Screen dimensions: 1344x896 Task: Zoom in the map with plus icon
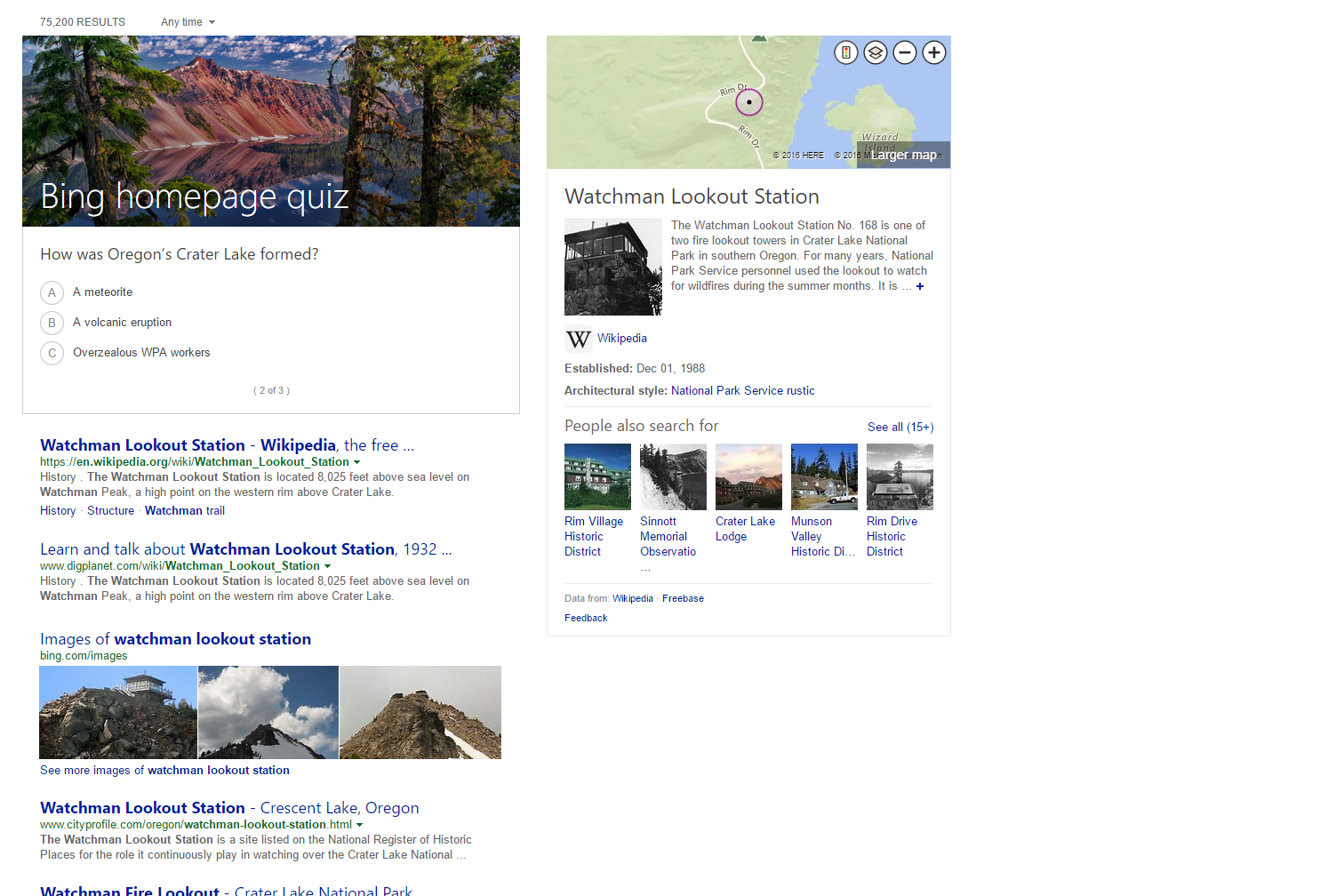[x=934, y=52]
